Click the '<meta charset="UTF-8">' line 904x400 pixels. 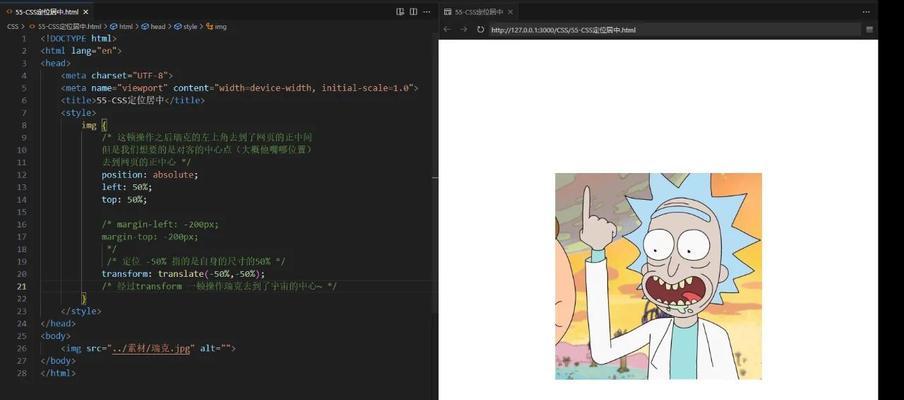click(x=117, y=76)
